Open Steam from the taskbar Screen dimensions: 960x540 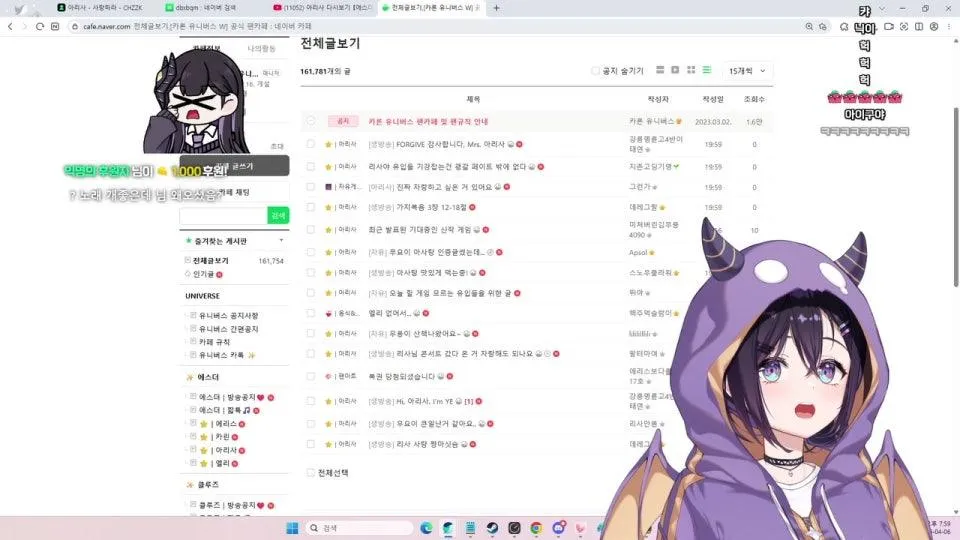(492, 528)
